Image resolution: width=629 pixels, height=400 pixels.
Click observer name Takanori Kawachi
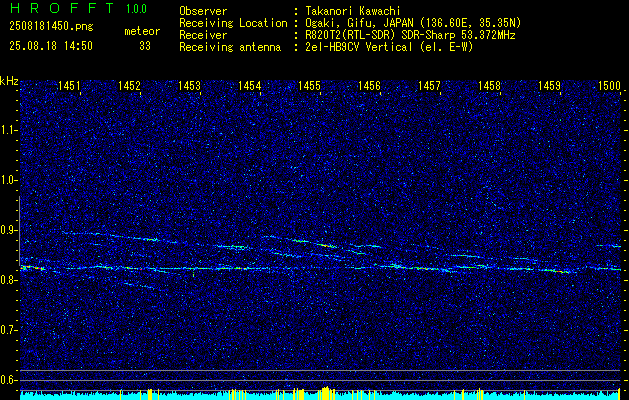pyautogui.click(x=353, y=11)
